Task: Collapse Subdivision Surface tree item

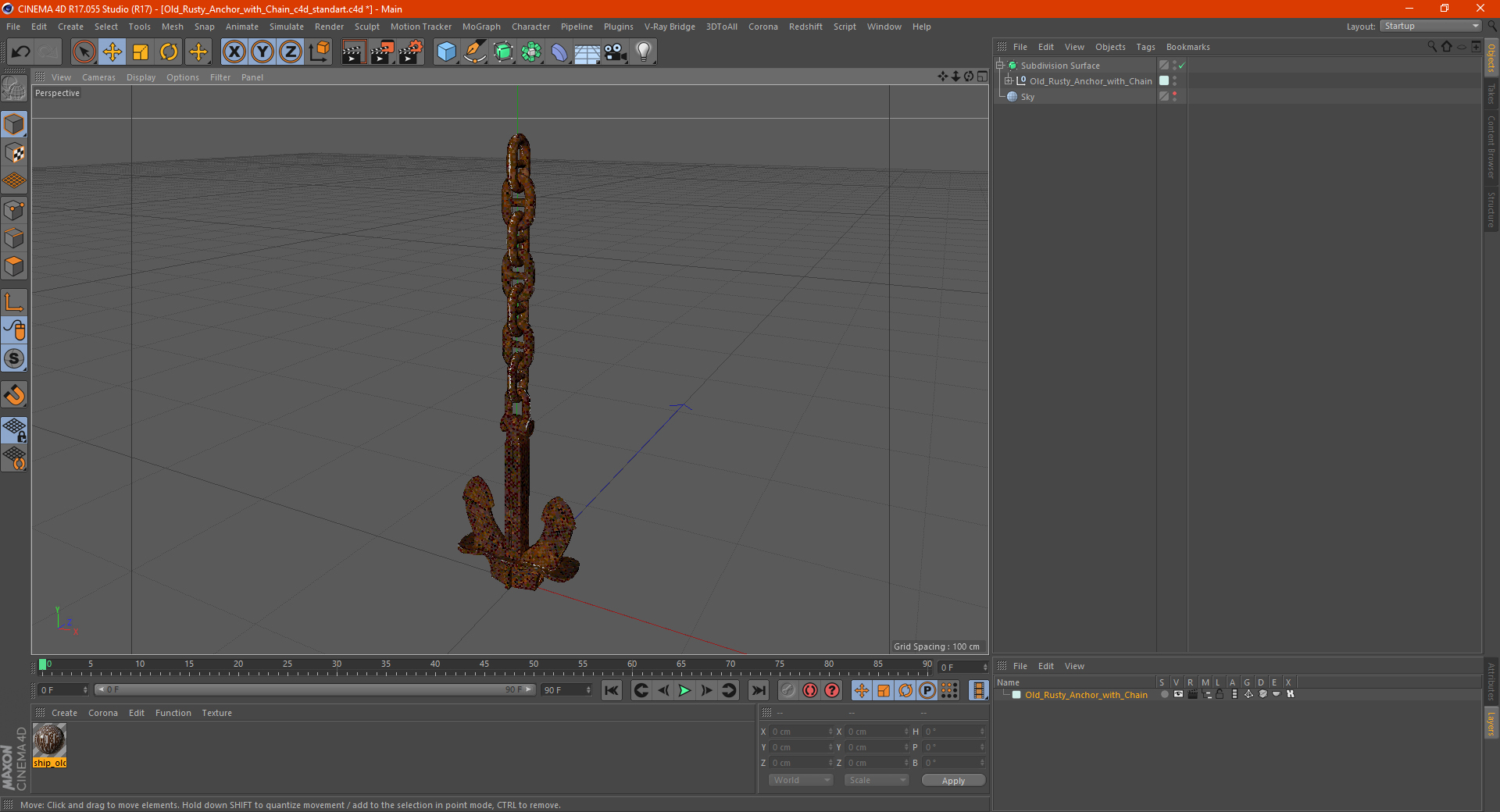Action: point(999,66)
